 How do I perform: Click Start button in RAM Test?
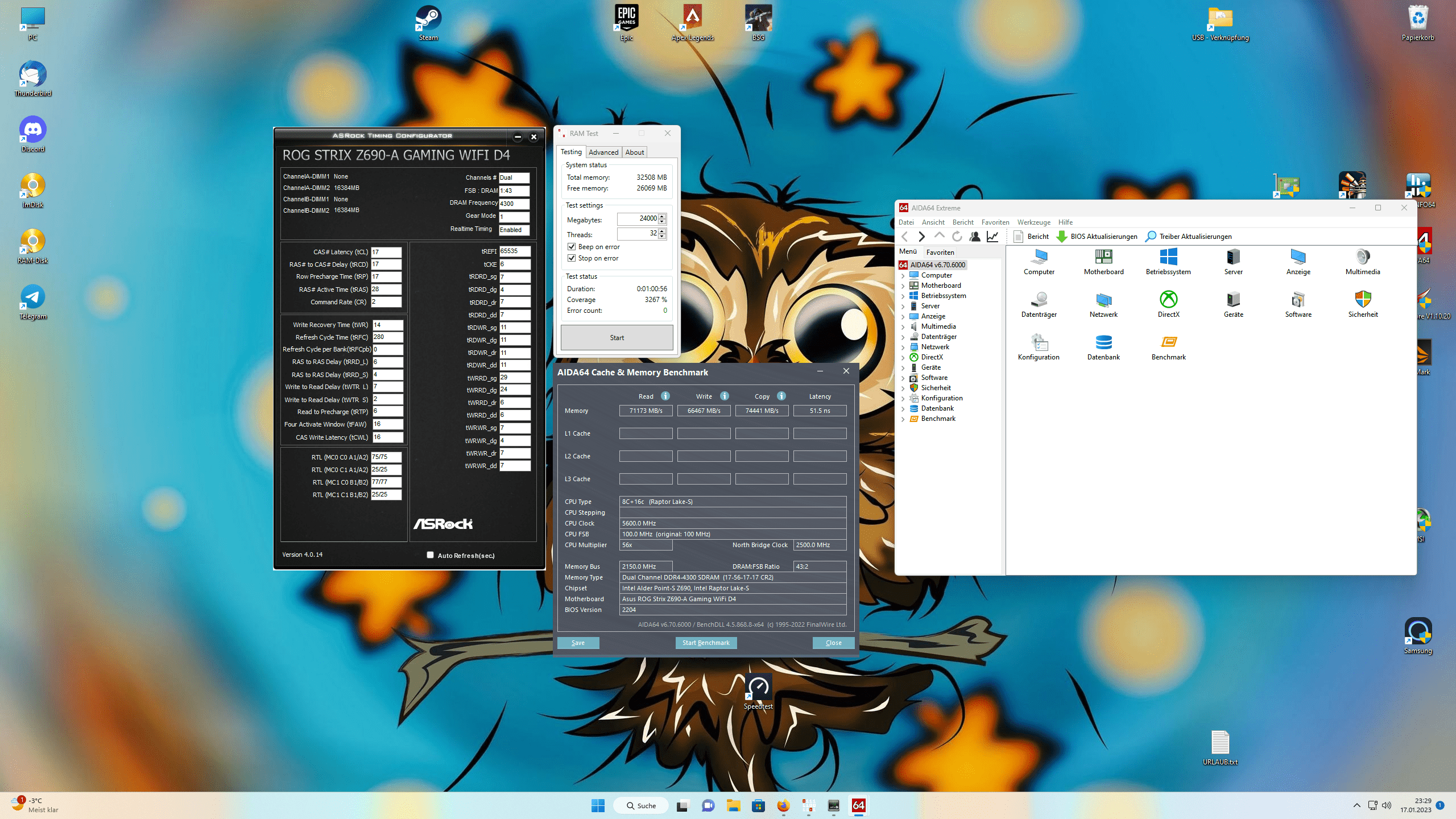click(x=617, y=338)
